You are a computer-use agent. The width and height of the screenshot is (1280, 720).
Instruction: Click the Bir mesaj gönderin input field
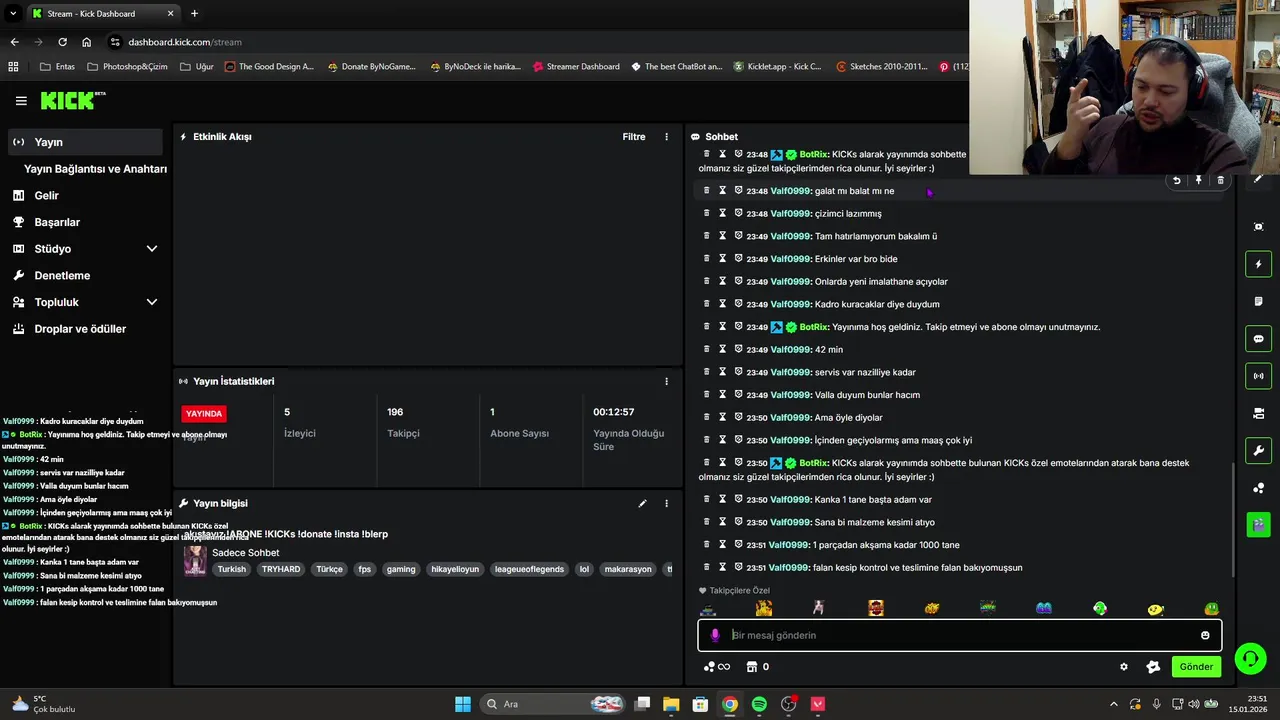coord(960,635)
